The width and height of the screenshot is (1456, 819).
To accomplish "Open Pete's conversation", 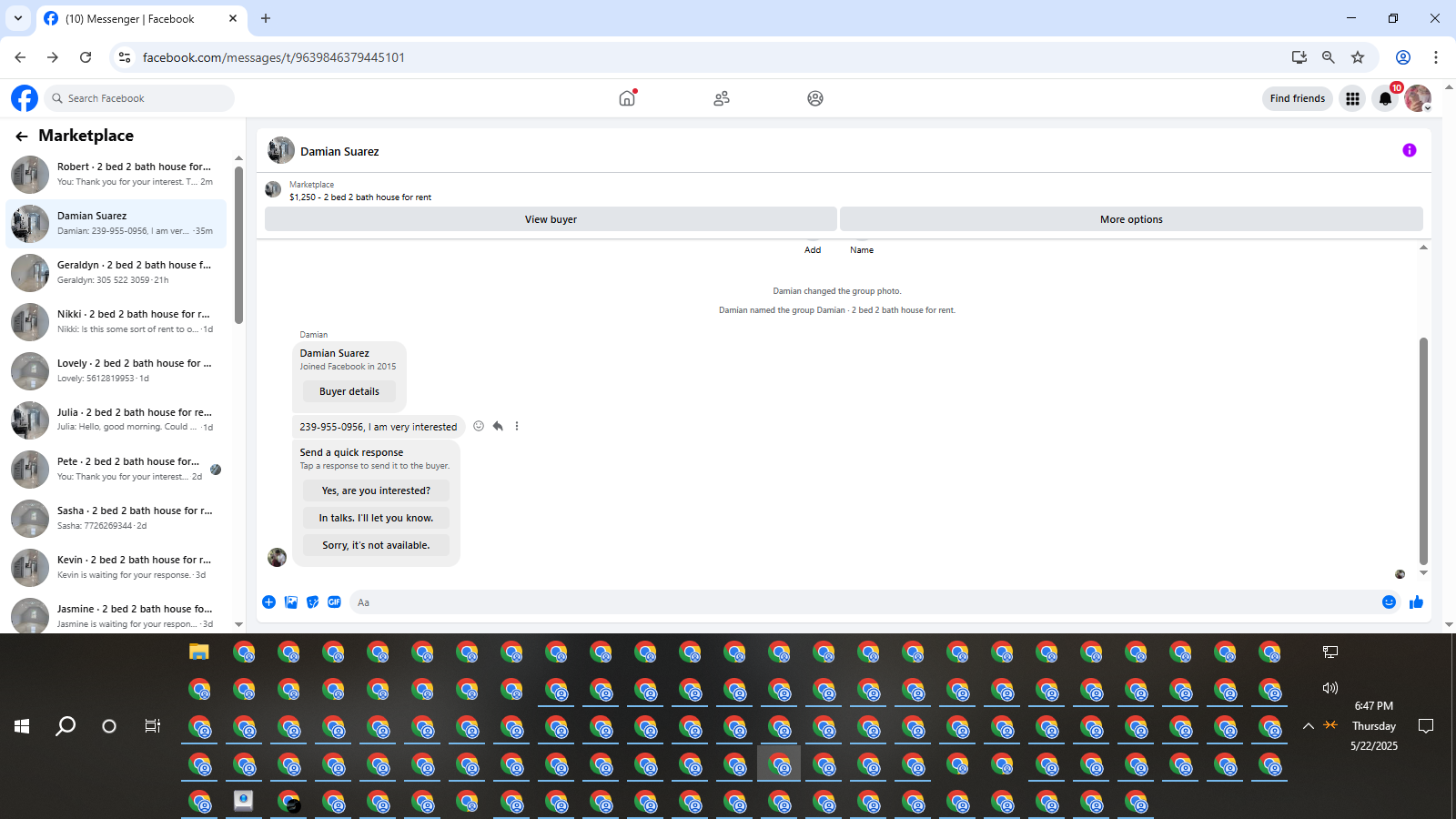I will point(116,470).
